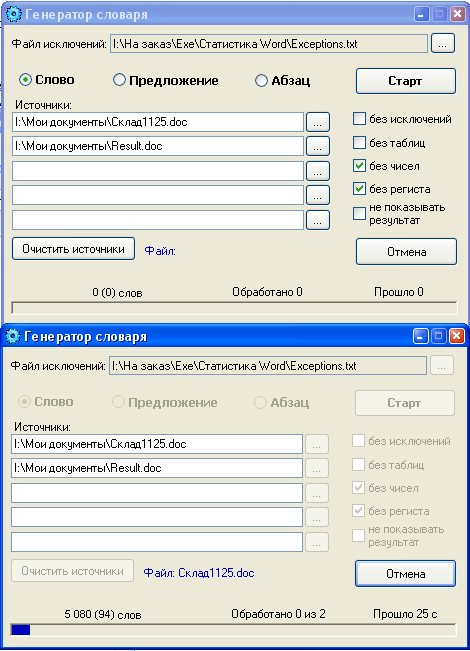Click the gear app icon in top window title
Image resolution: width=470 pixels, height=651 pixels.
[x=14, y=15]
